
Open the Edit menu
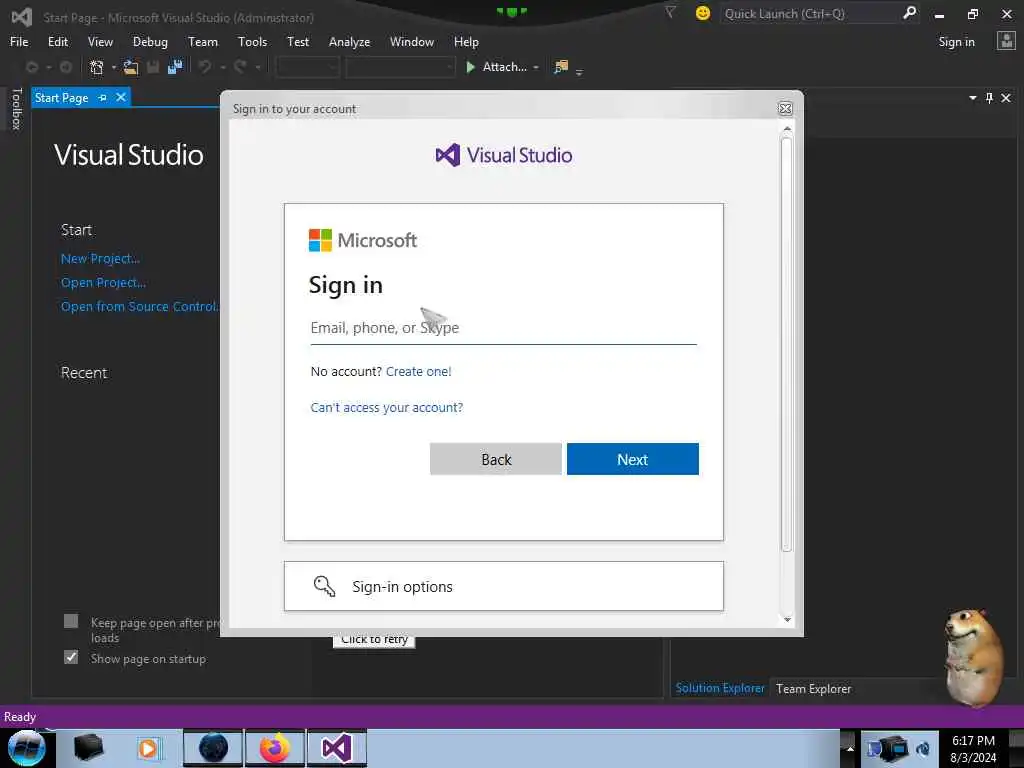coord(57,42)
